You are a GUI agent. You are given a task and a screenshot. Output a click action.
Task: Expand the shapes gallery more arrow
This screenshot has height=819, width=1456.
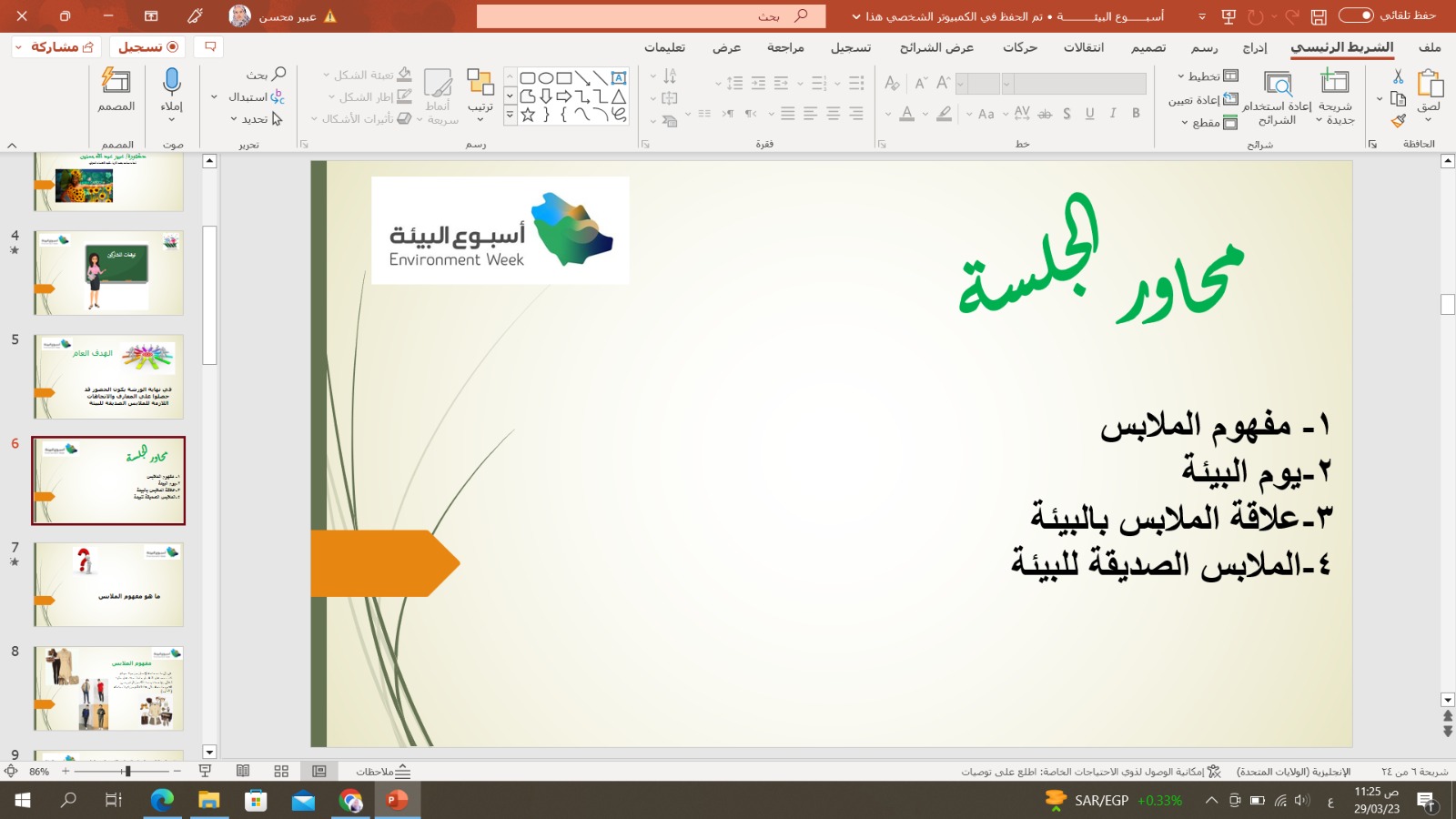[510, 116]
